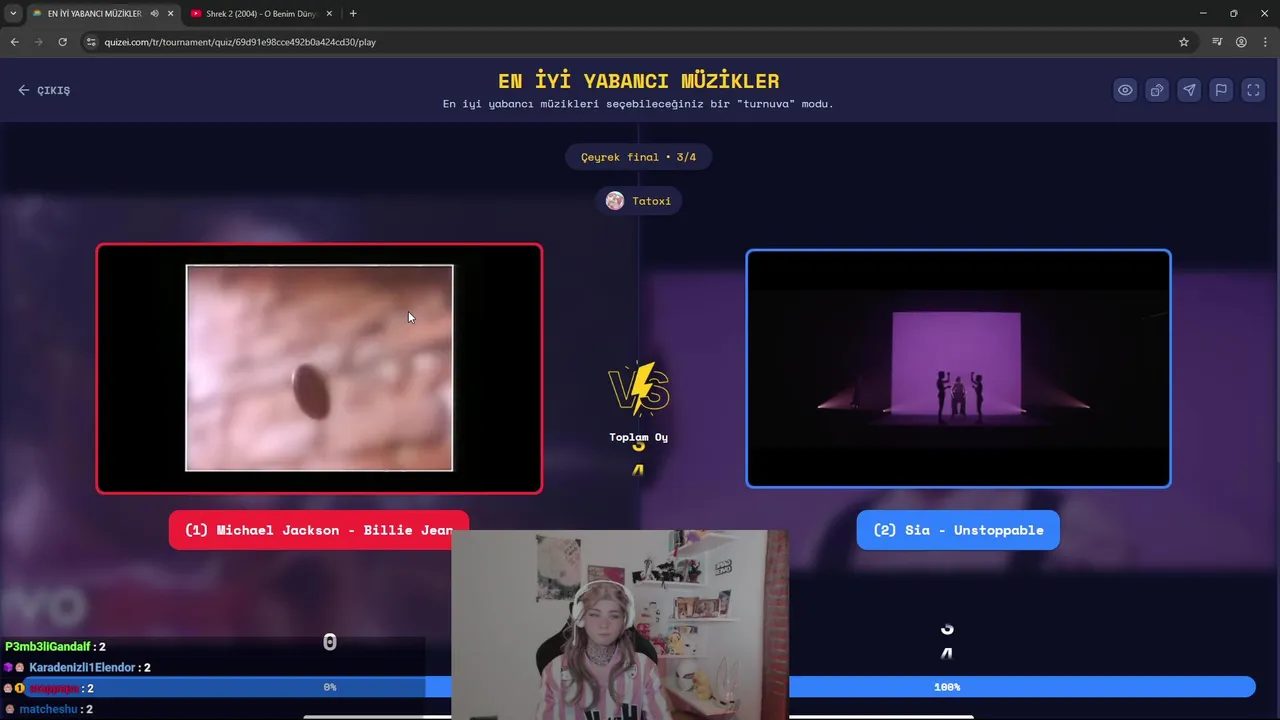1280x720 pixels.
Task: Click chat user matcheshu
Action: (x=49, y=709)
